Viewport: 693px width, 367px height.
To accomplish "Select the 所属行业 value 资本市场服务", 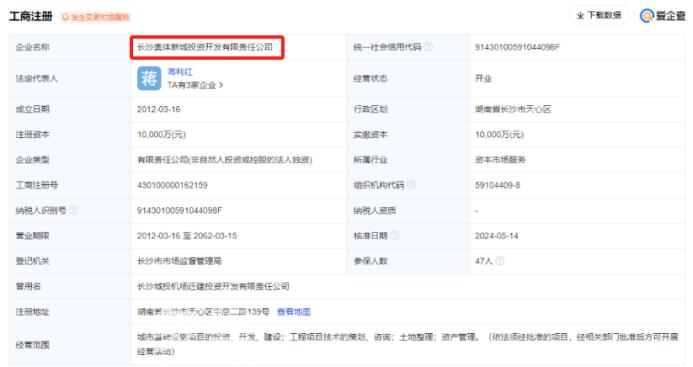I will 500,160.
